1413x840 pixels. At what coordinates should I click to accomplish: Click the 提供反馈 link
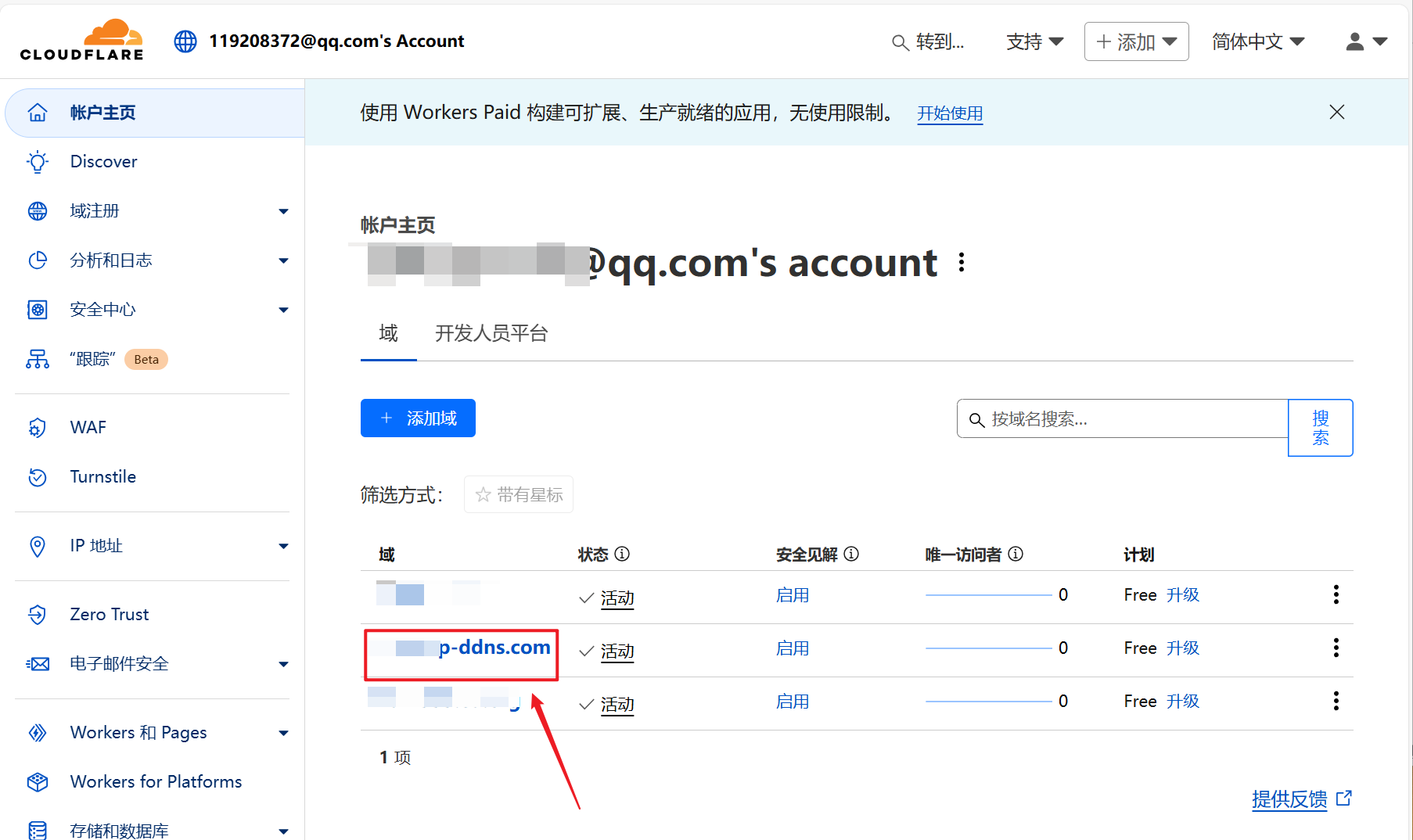click(x=1289, y=799)
